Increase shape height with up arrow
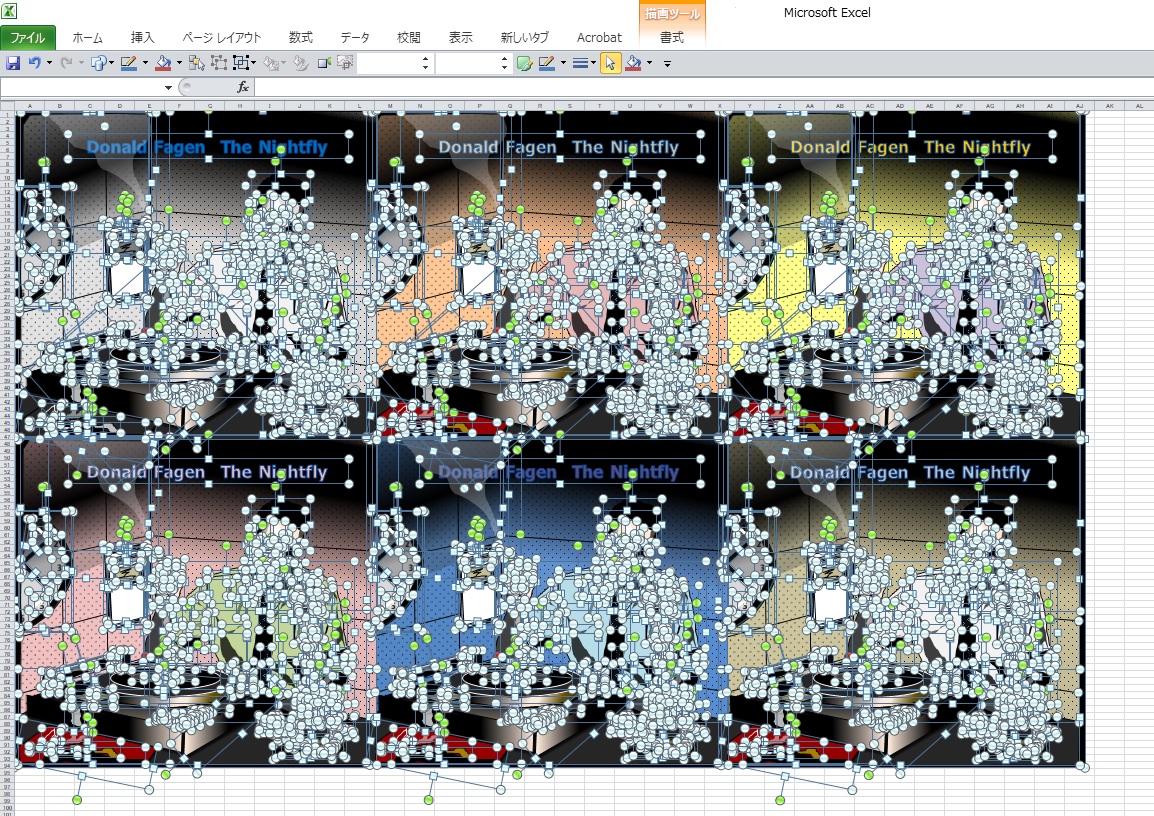This screenshot has width=1154, height=816. coord(425,59)
